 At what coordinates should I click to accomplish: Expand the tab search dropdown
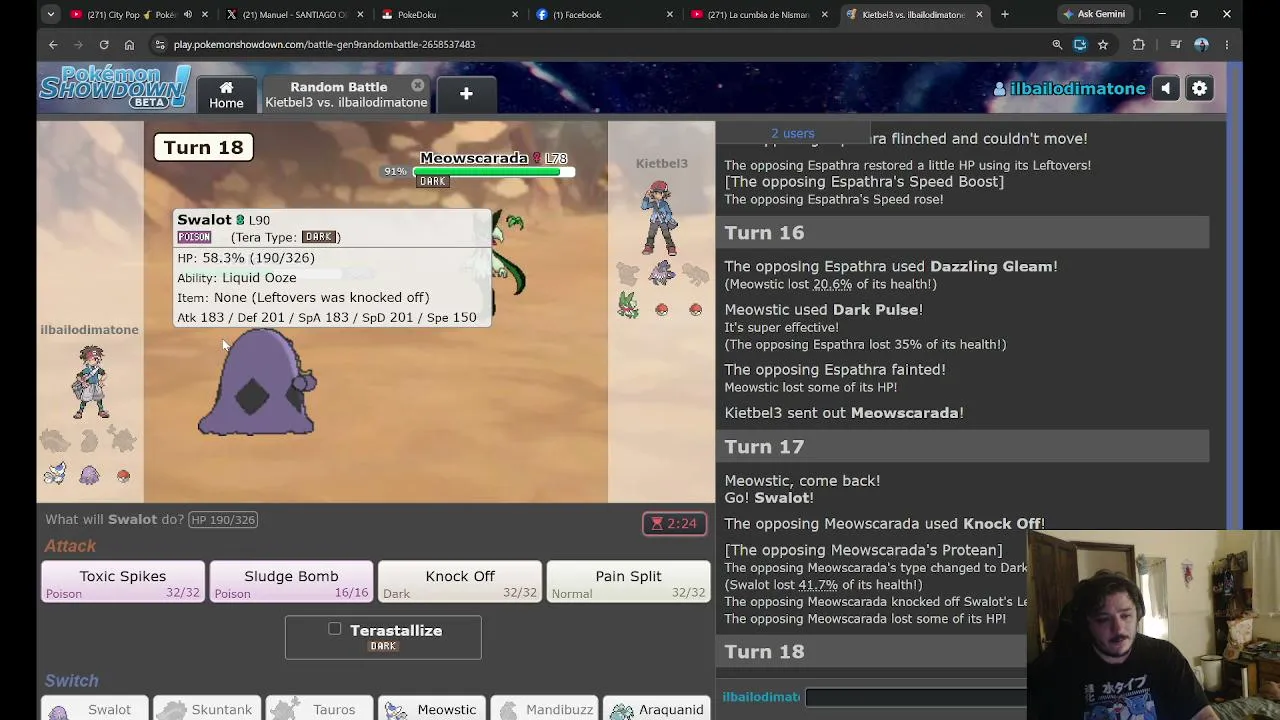(x=51, y=14)
